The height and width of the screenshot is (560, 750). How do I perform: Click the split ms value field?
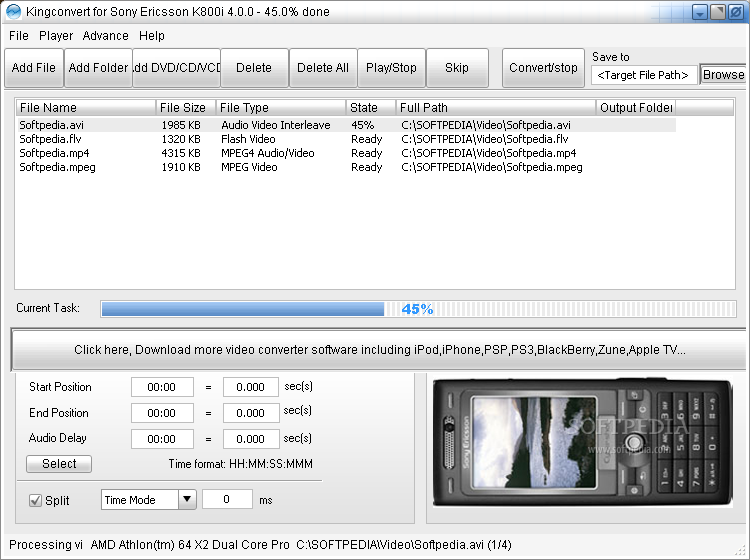[x=227, y=499]
